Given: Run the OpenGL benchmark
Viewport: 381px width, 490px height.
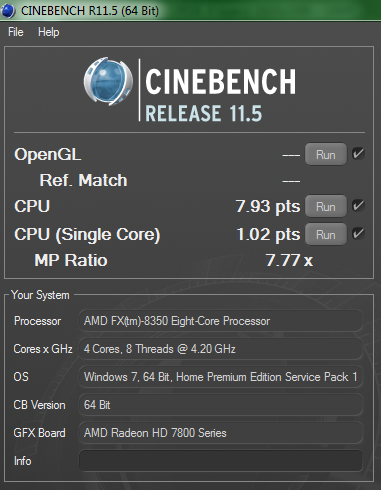Looking at the screenshot, I should tap(326, 154).
